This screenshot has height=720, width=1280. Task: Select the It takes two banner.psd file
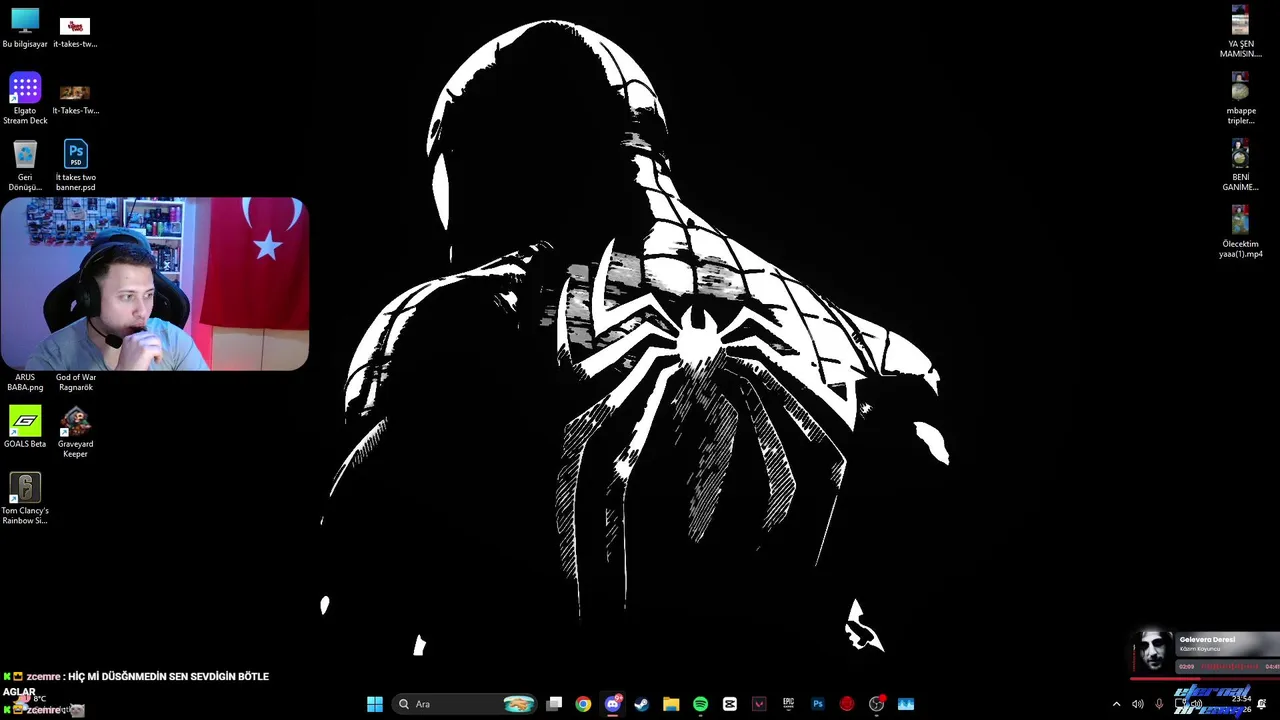click(75, 165)
